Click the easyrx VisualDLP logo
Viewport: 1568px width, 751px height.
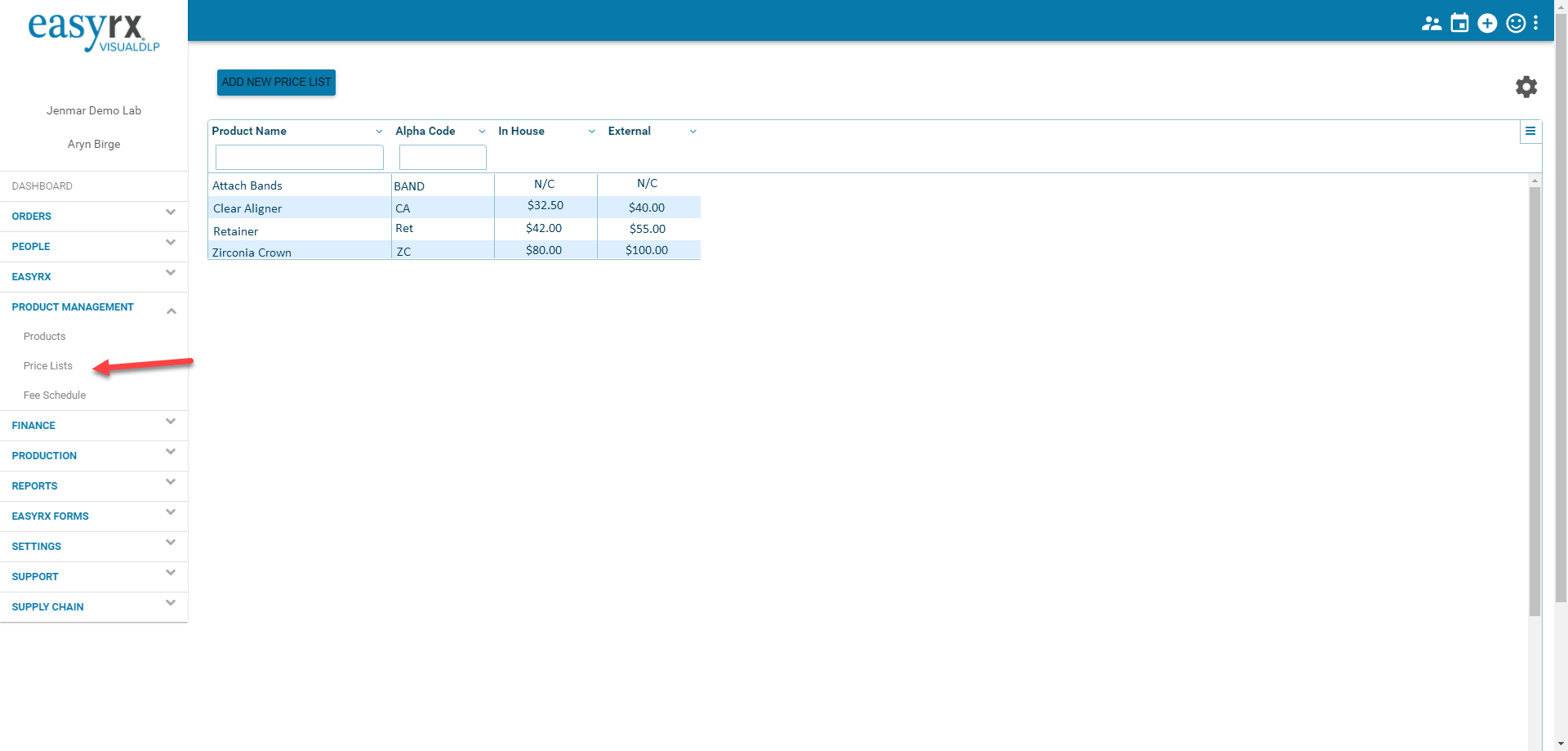click(x=94, y=33)
